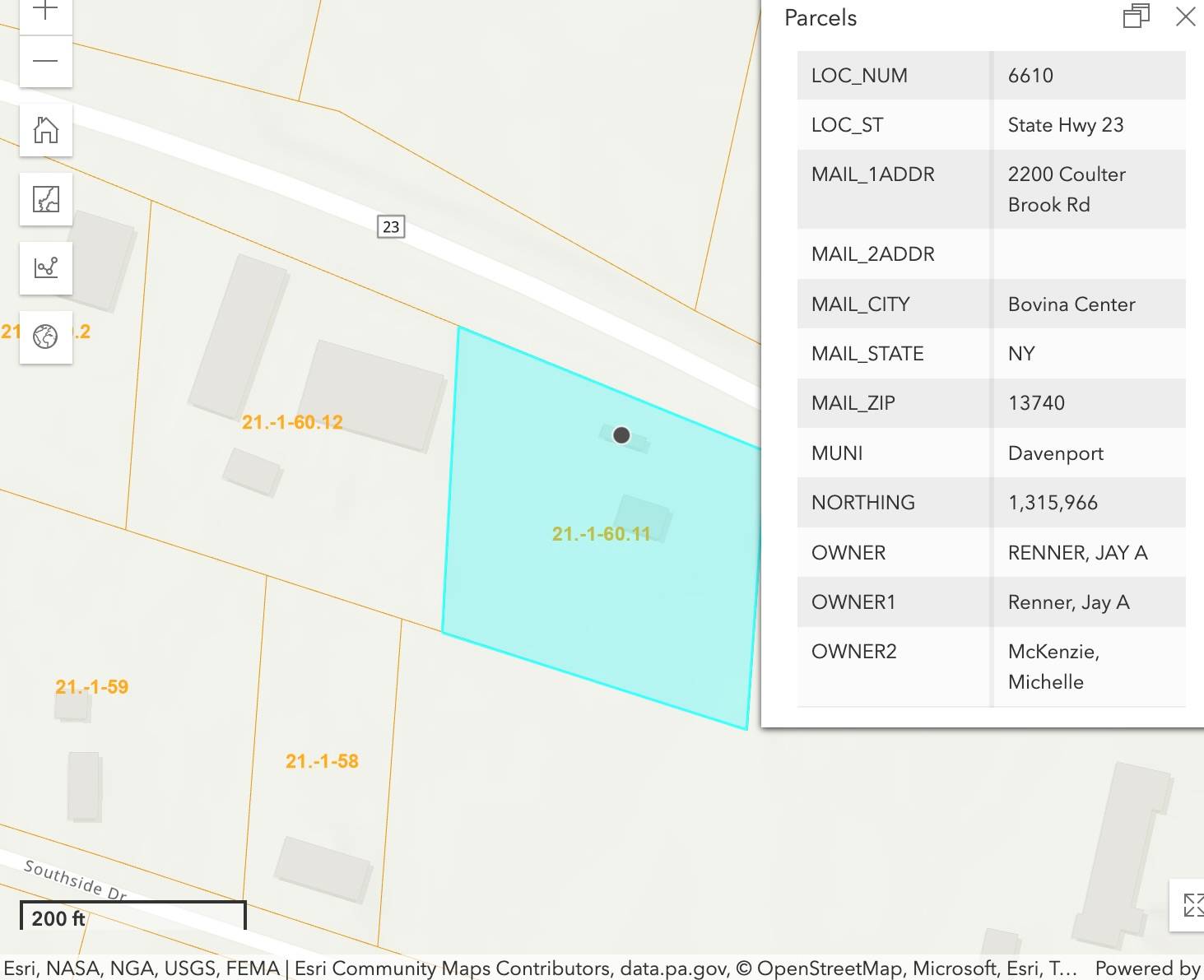This screenshot has width=1204, height=980.
Task: Click the globe icon in the sidebar
Action: click(x=45, y=337)
